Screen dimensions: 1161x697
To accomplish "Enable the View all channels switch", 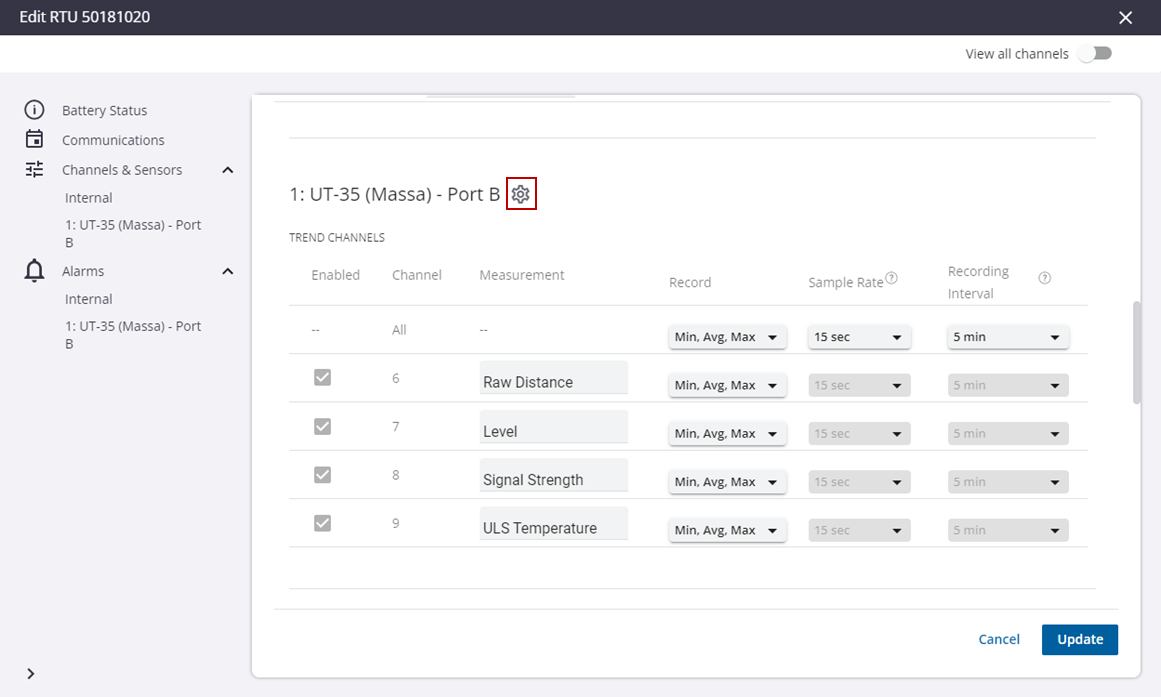I will pyautogui.click(x=1094, y=53).
